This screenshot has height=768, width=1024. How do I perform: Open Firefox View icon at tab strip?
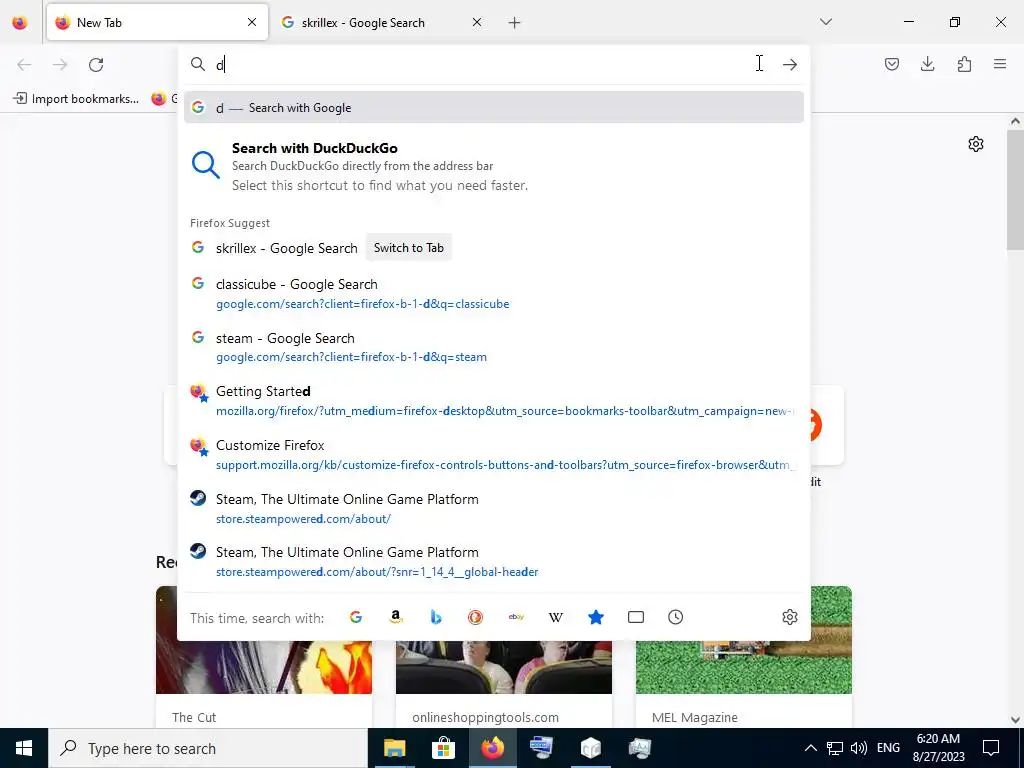coord(20,22)
